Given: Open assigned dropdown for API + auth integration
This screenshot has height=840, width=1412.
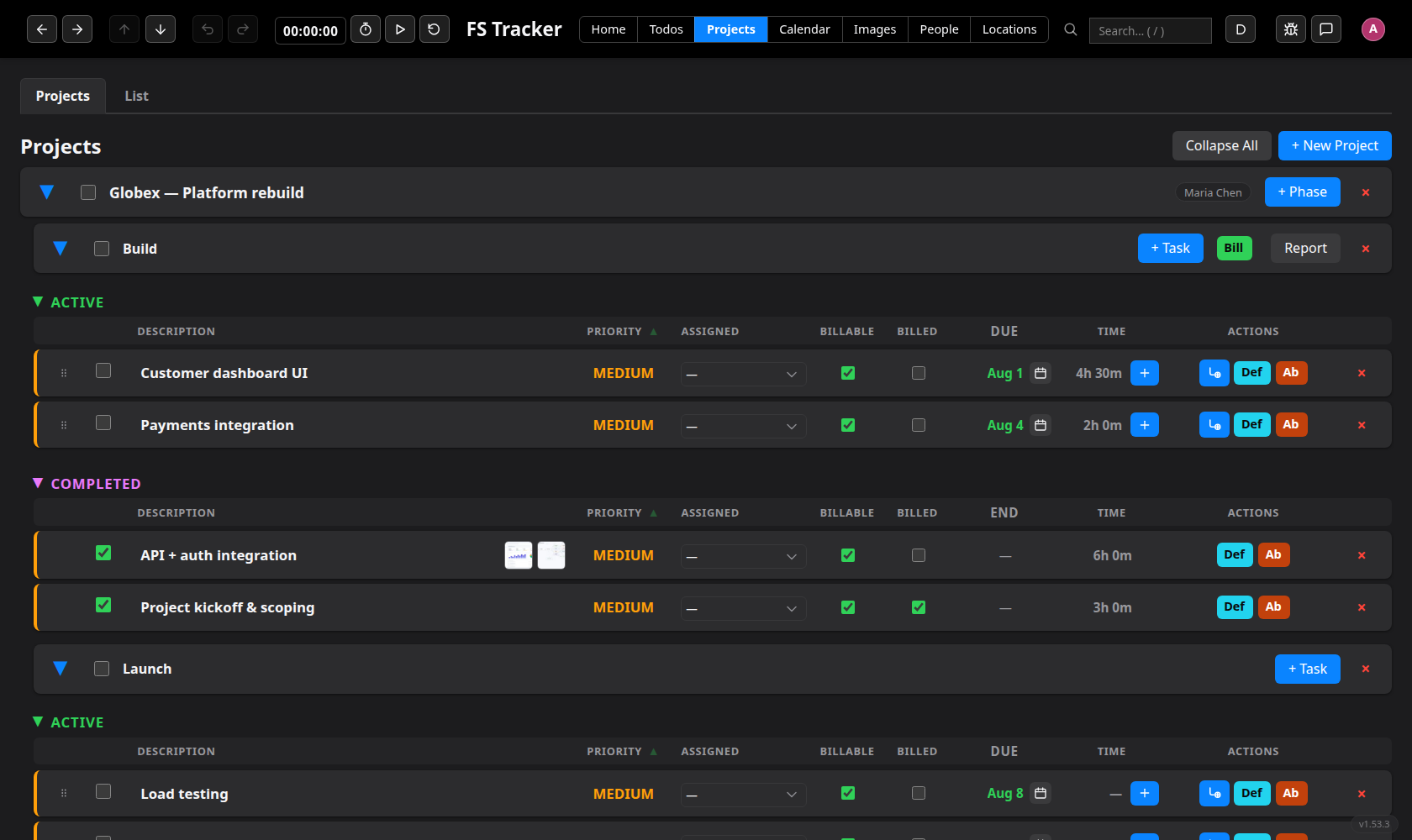Looking at the screenshot, I should [743, 556].
